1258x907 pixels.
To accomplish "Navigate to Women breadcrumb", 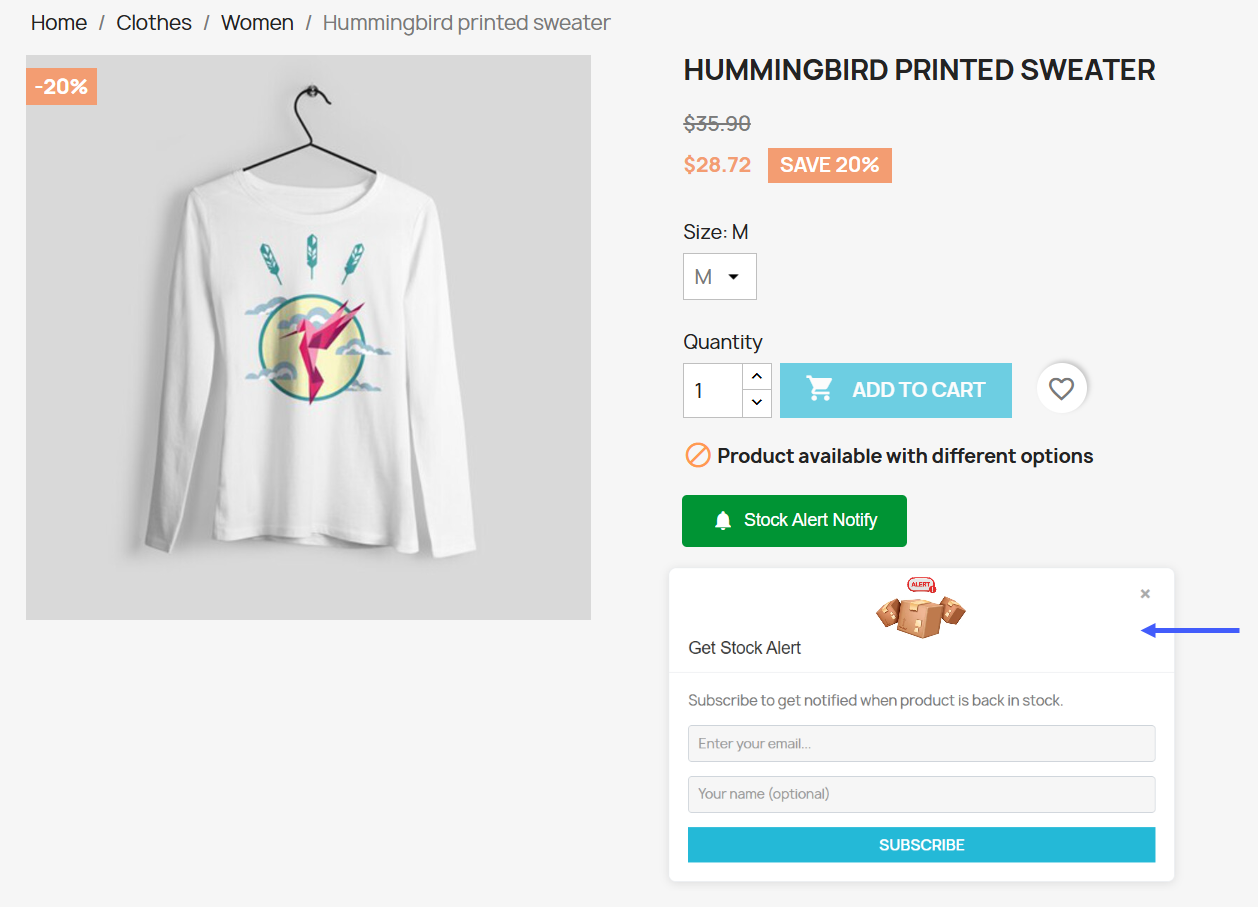I will tap(257, 23).
